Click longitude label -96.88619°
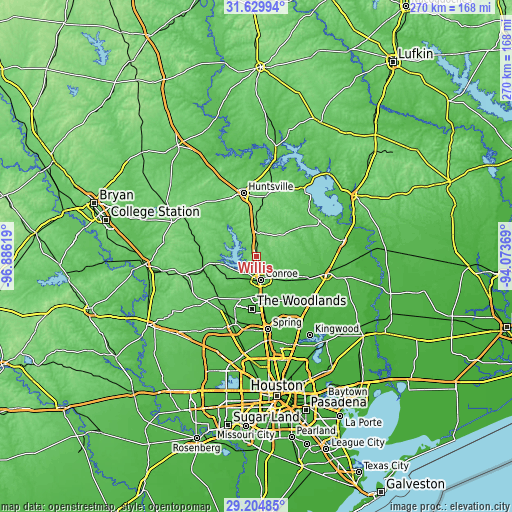The width and height of the screenshot is (512, 512). (7, 256)
